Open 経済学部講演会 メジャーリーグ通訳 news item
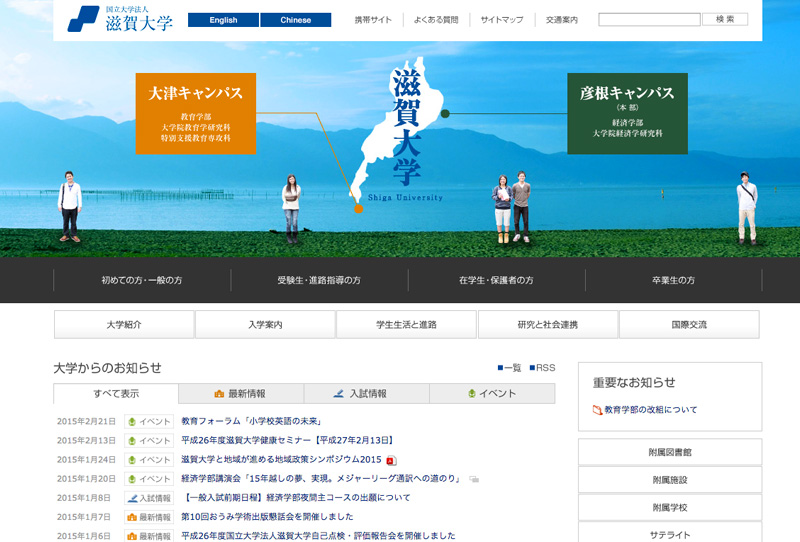This screenshot has height=542, width=800. coord(322,479)
